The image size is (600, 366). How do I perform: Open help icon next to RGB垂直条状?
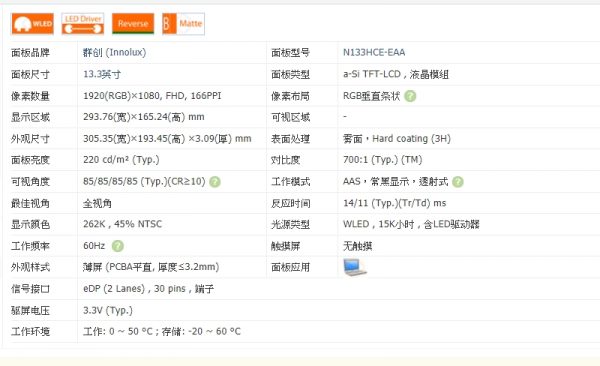coord(410,96)
